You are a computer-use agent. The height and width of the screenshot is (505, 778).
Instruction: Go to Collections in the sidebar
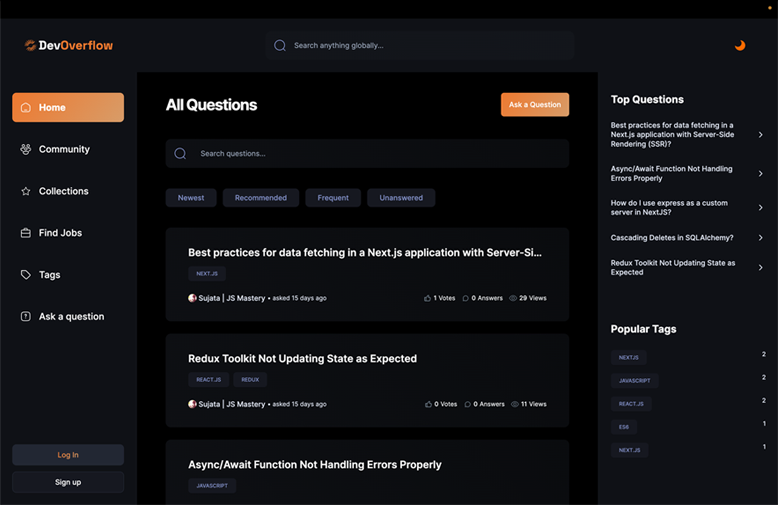tap(64, 191)
